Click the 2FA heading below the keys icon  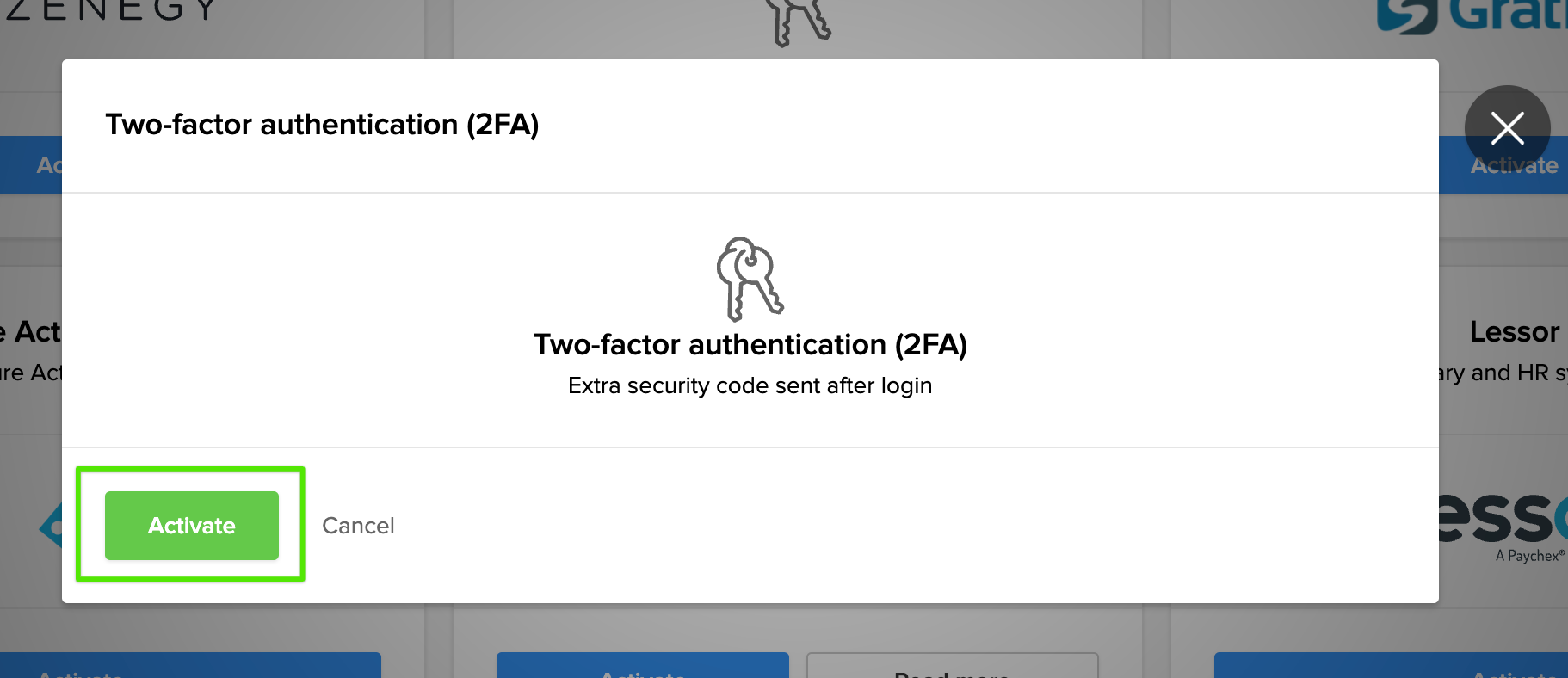tap(750, 345)
